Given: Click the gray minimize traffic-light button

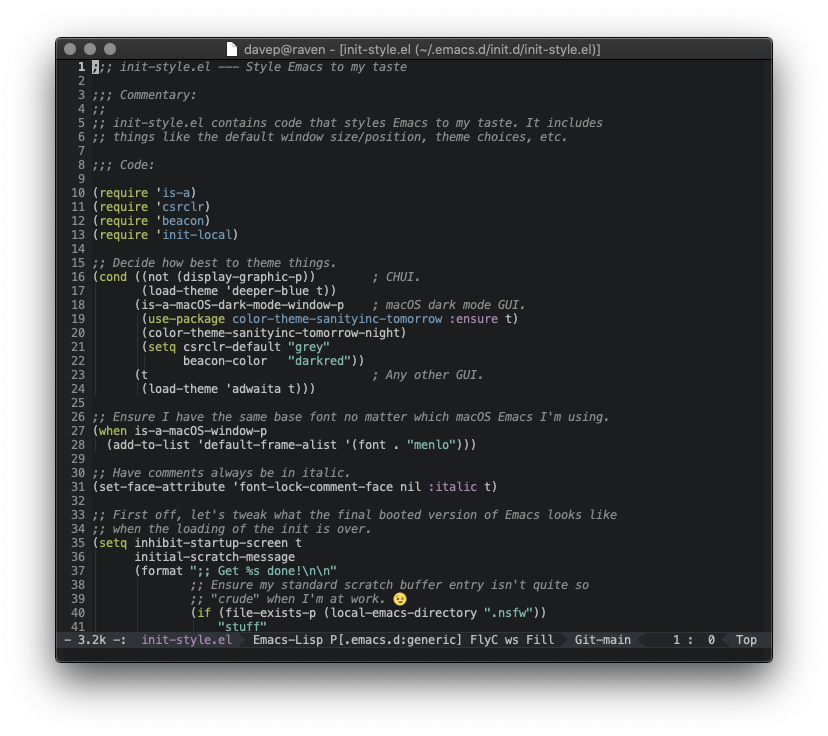Looking at the screenshot, I should (x=90, y=49).
